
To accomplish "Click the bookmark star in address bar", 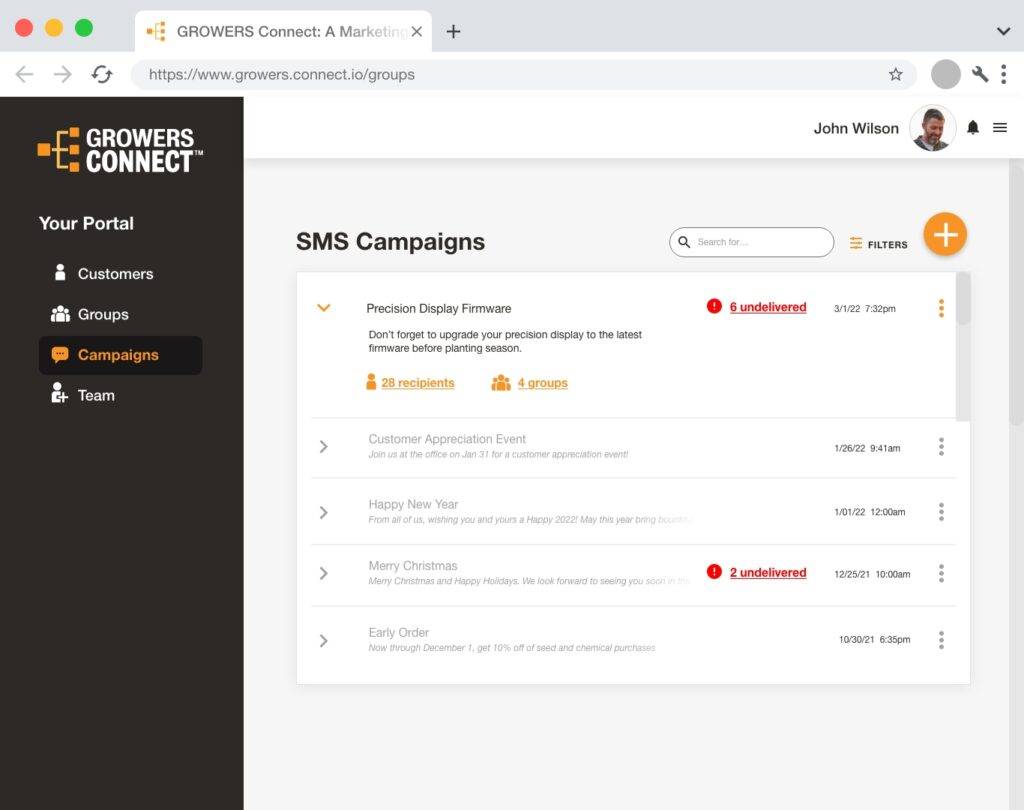I will point(895,75).
